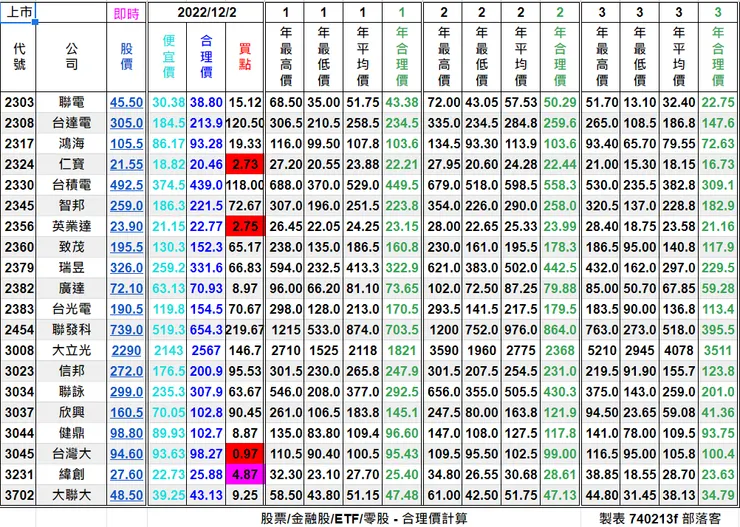Screen dimensions: 740x527
Task: Follow the 105.5 price link for 鴻海
Action: 126,144
